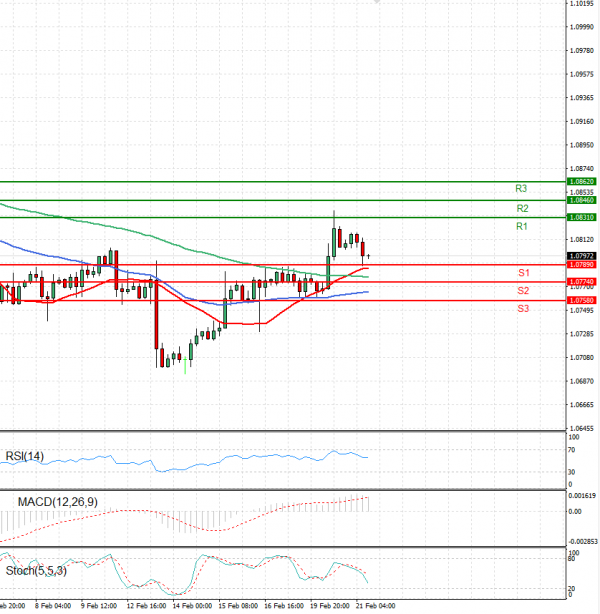The height and width of the screenshot is (614, 600).
Task: Click the 1.09990 price axis value
Action: [582, 27]
